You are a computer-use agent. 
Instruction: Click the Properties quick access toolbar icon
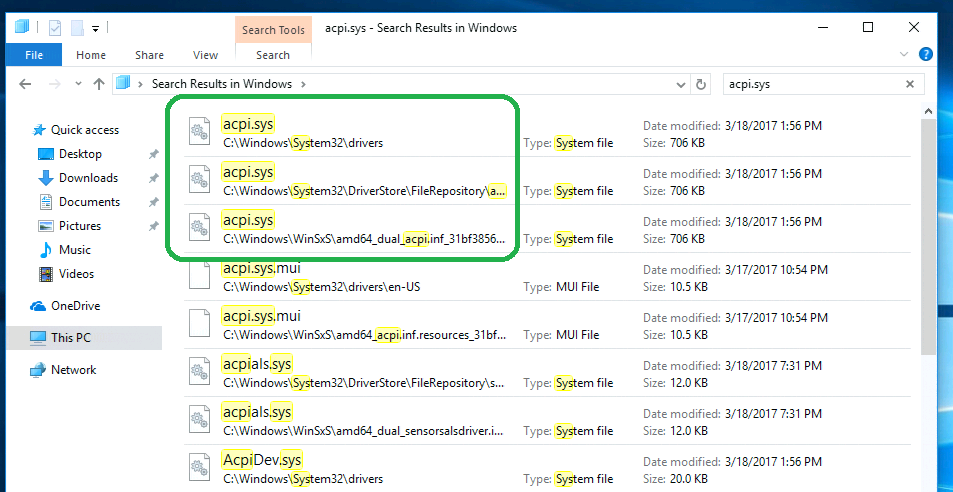(55, 27)
